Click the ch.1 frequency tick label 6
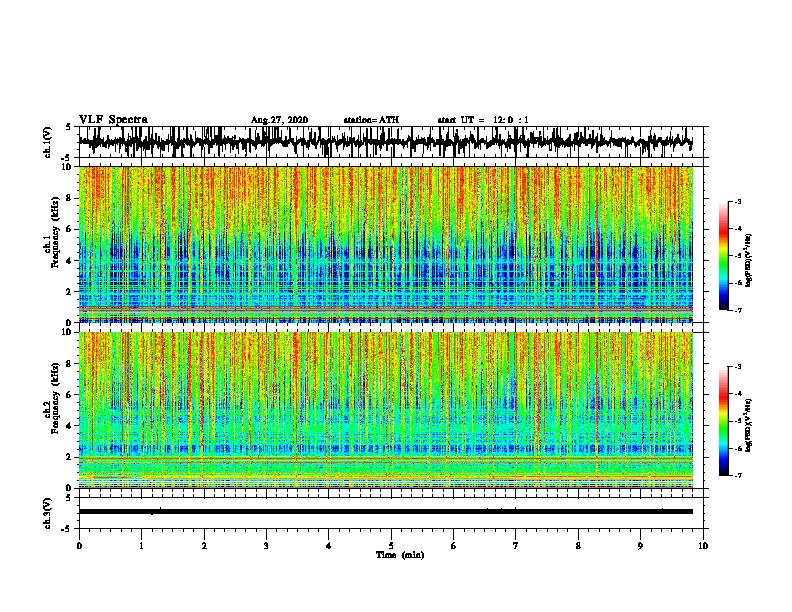Viewport: 792px width, 612px height. pyautogui.click(x=71, y=229)
